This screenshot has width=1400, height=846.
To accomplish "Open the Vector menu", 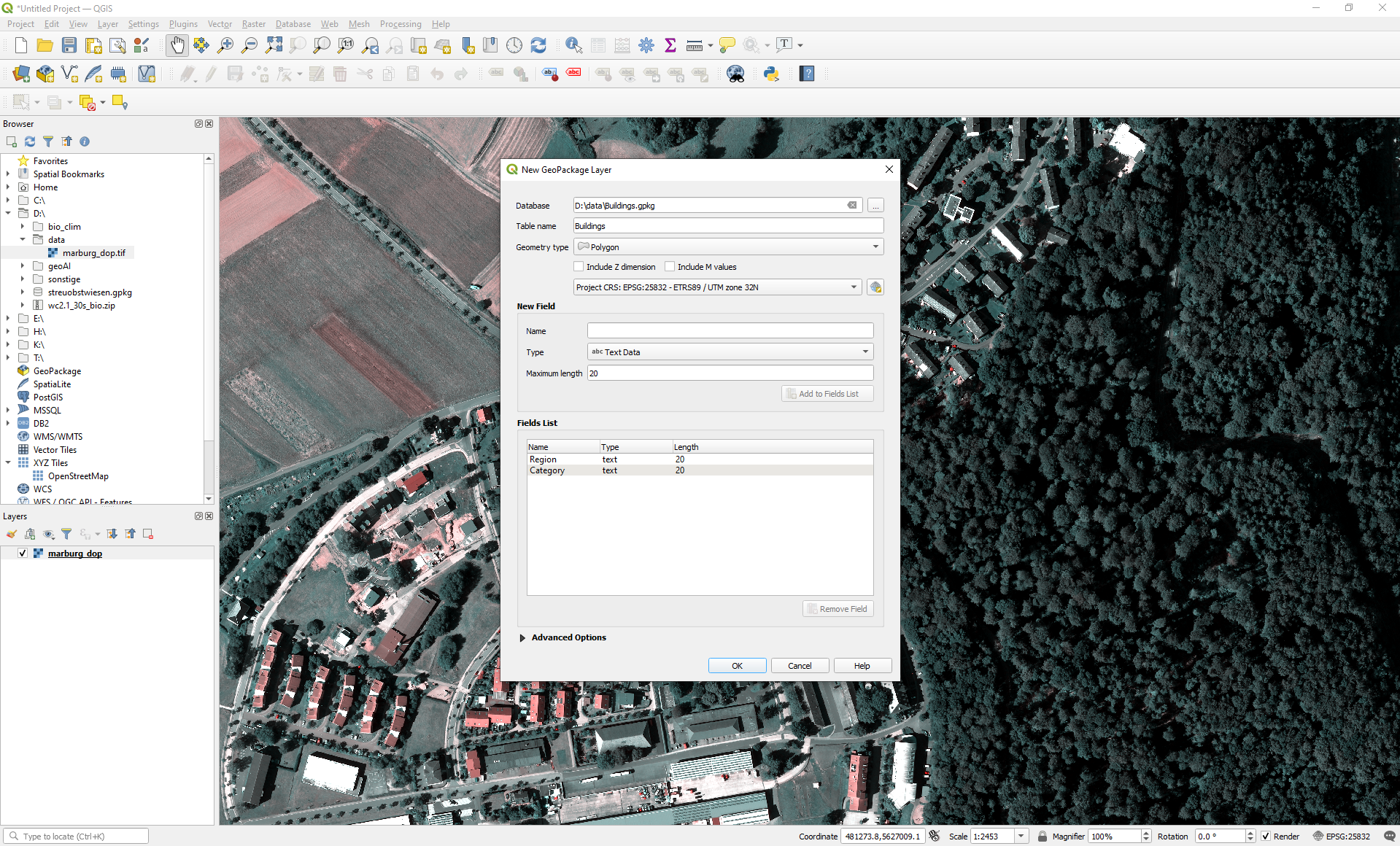I will point(220,24).
